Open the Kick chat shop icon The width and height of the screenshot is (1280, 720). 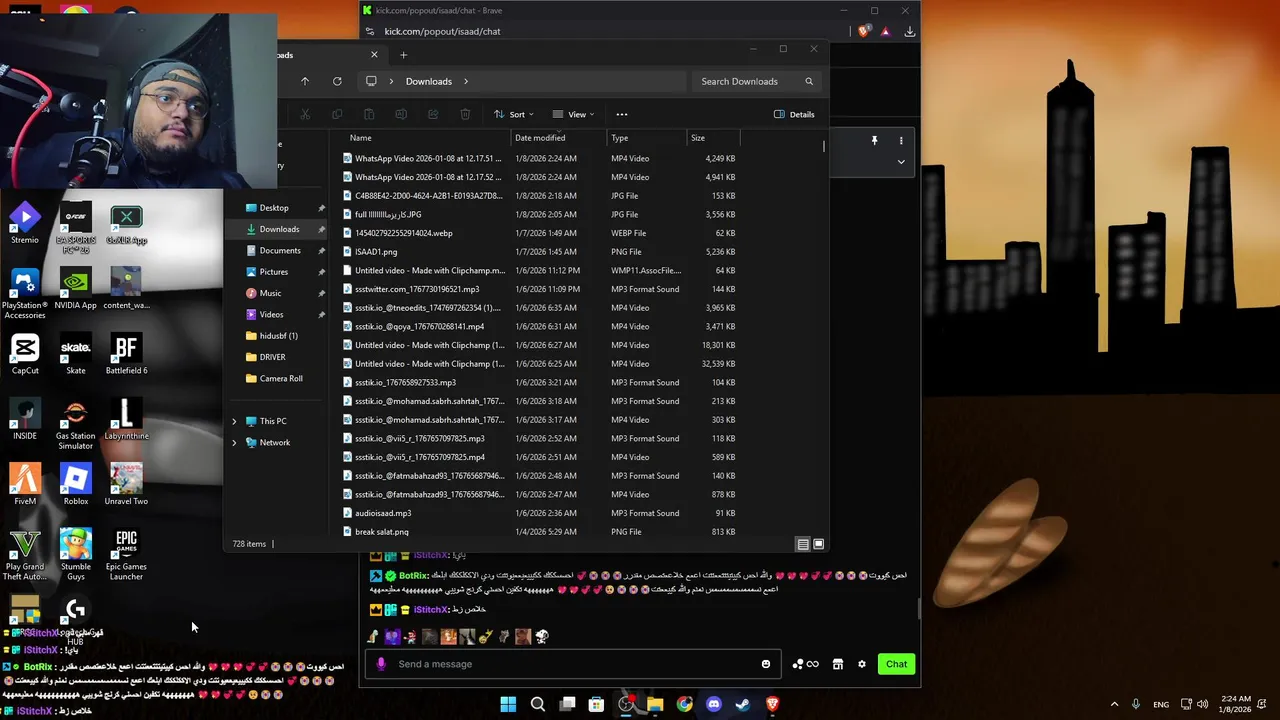(x=838, y=664)
